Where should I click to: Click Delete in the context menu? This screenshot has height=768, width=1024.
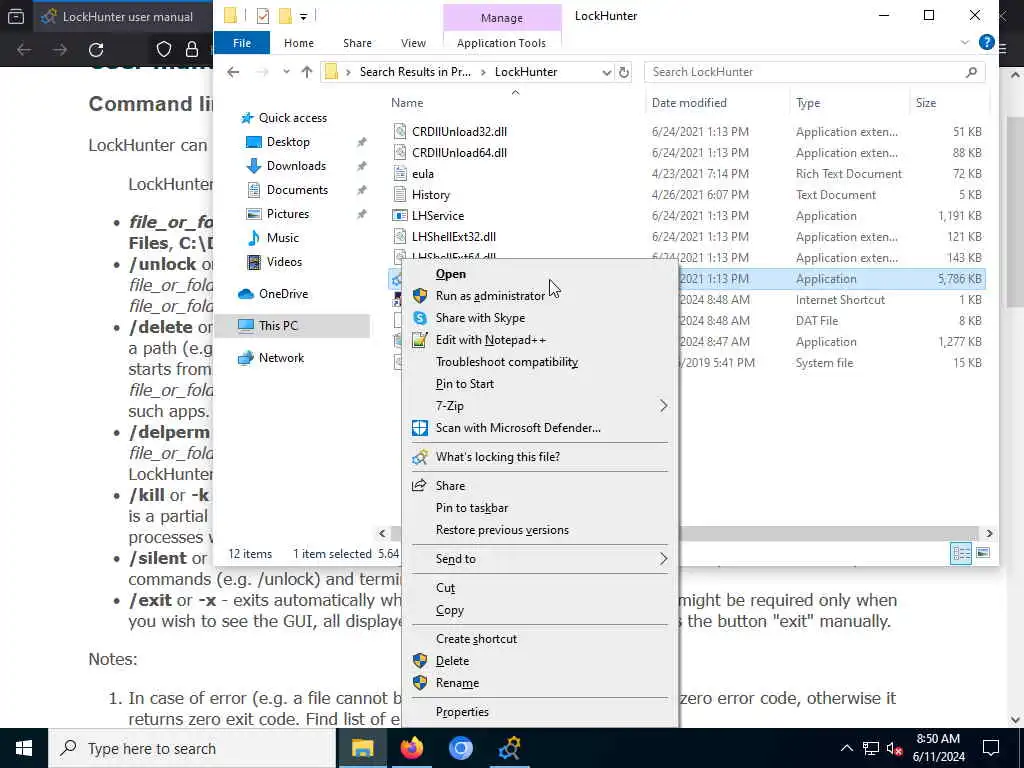point(452,661)
